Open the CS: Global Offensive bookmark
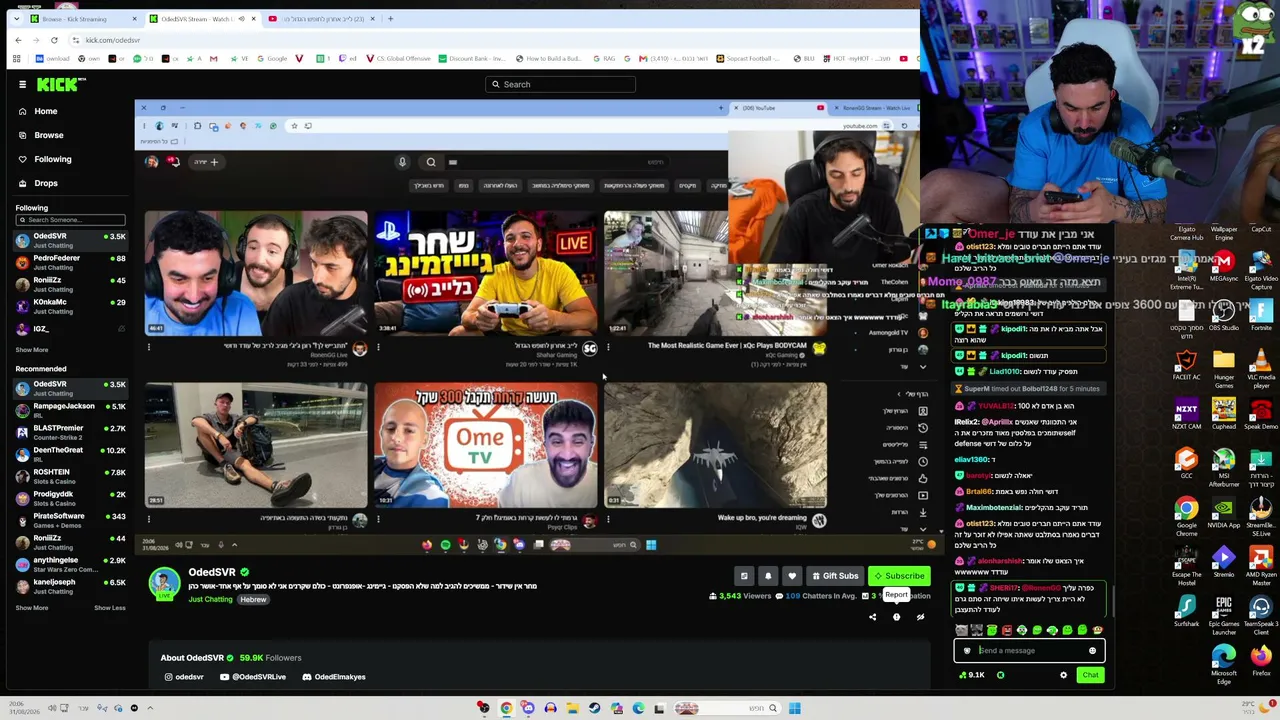The width and height of the screenshot is (1280, 720). click(x=398, y=59)
